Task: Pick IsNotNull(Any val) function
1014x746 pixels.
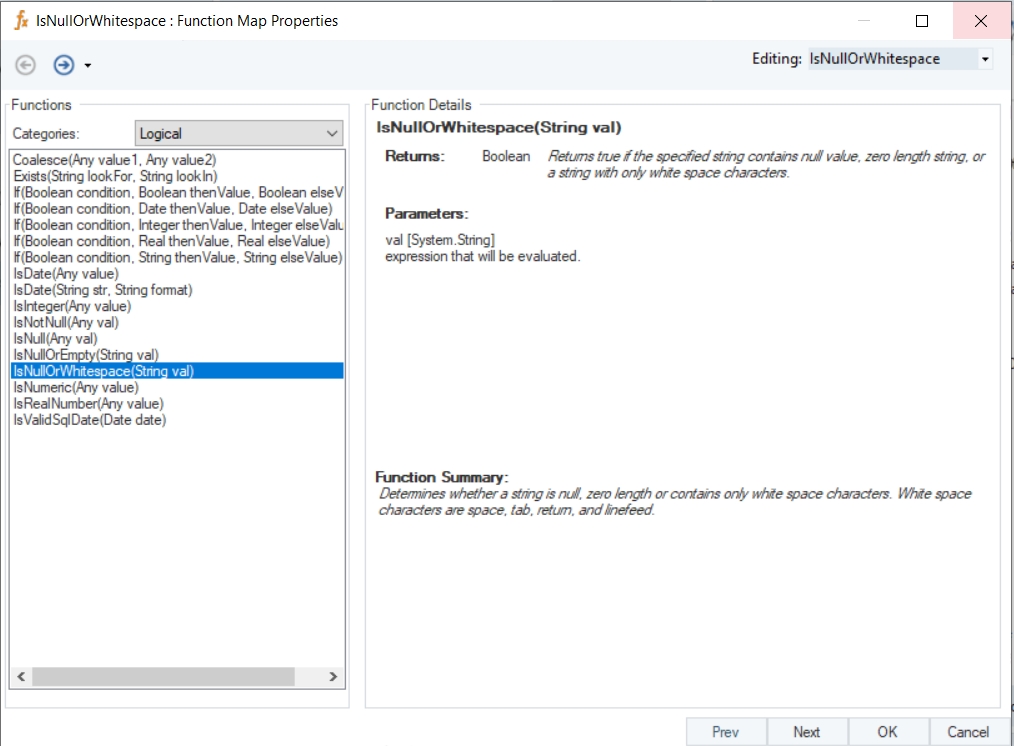Action: pos(66,322)
